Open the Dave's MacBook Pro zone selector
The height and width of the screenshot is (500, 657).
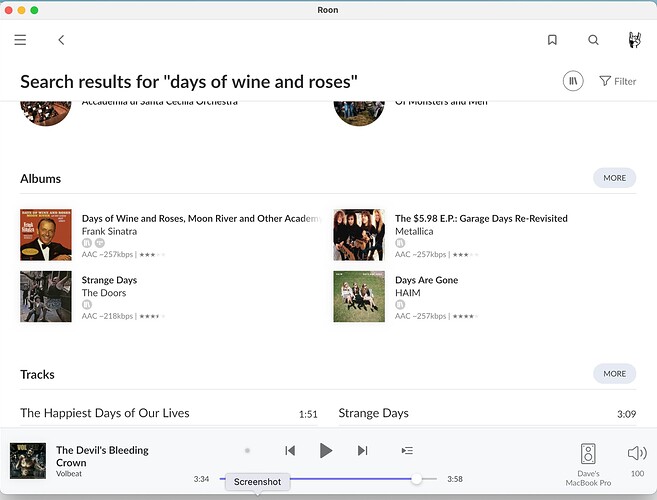tap(588, 464)
